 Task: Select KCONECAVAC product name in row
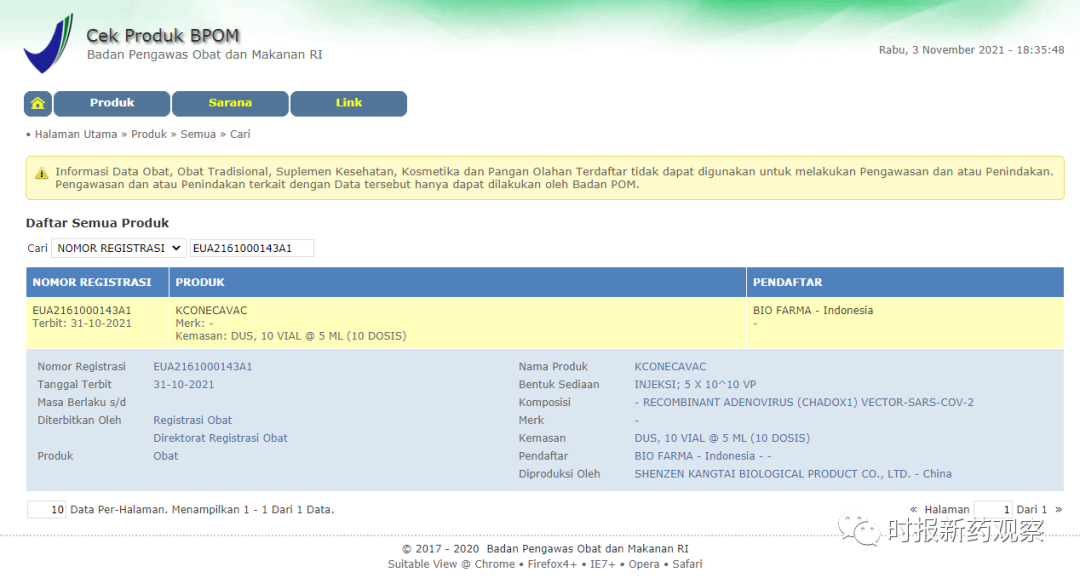(x=211, y=311)
